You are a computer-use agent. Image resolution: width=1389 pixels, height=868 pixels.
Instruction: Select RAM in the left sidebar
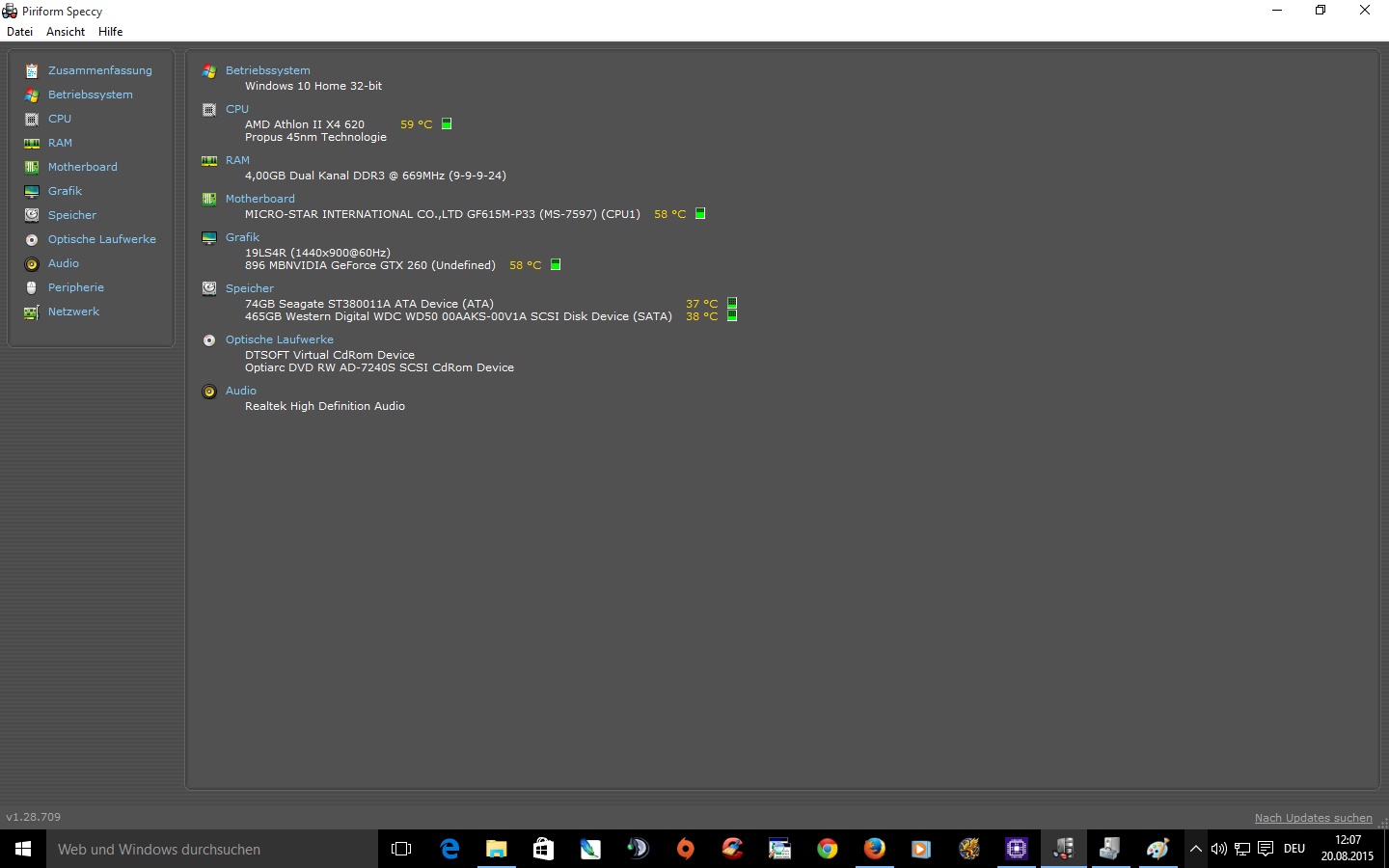(60, 143)
